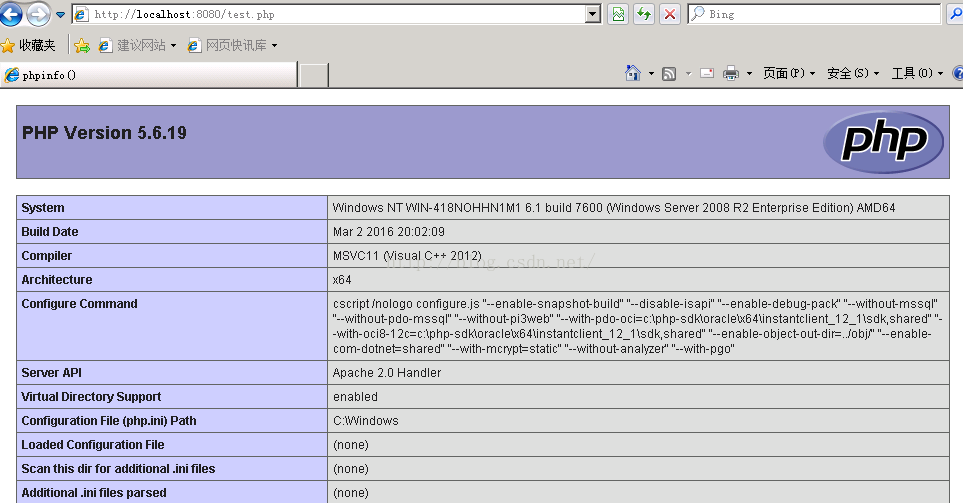Screen dimensions: 963x503
Task: Click the blue Help question mark icon
Action: pyautogui.click(x=958, y=73)
